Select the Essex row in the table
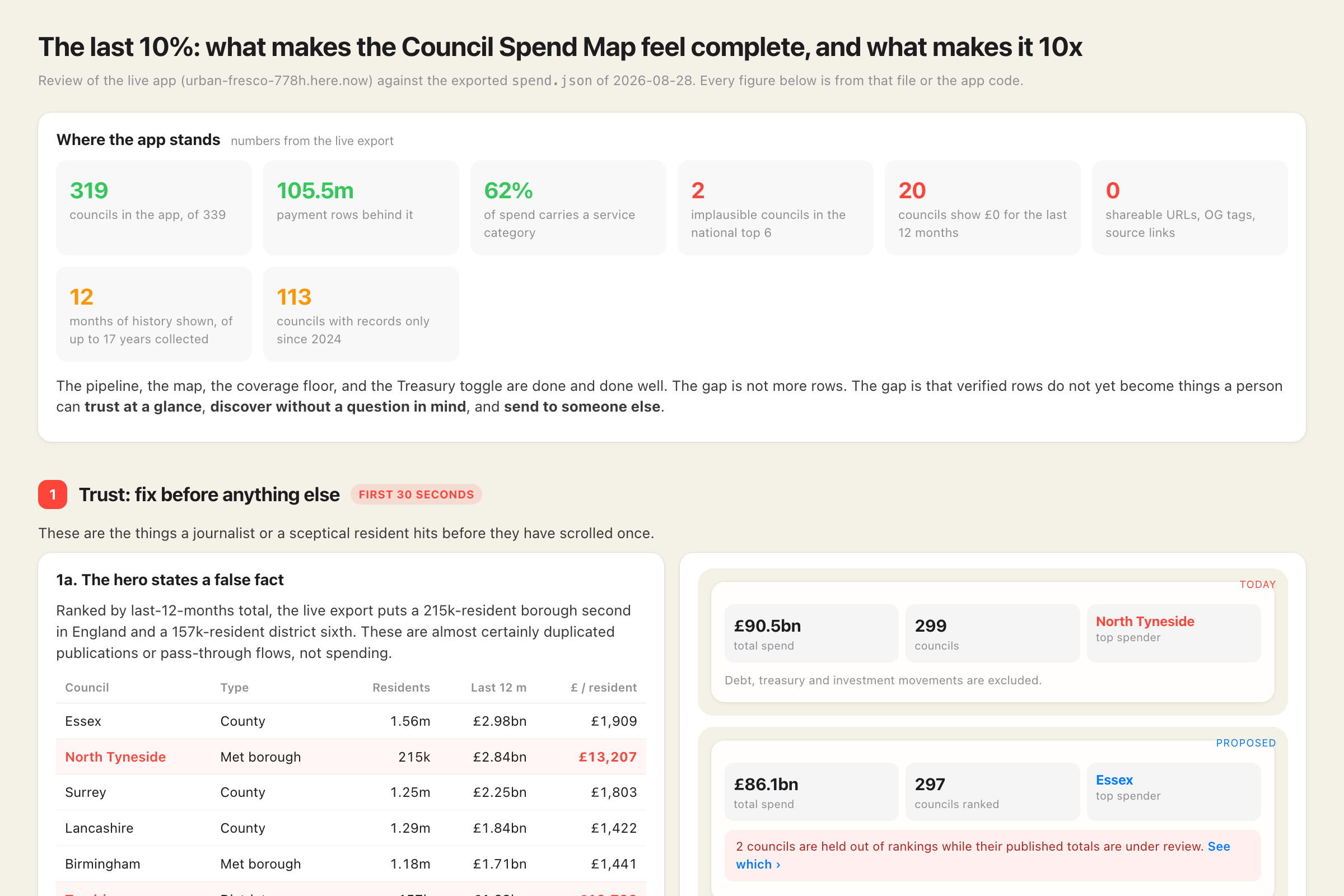Image resolution: width=1344 pixels, height=896 pixels. pyautogui.click(x=351, y=721)
